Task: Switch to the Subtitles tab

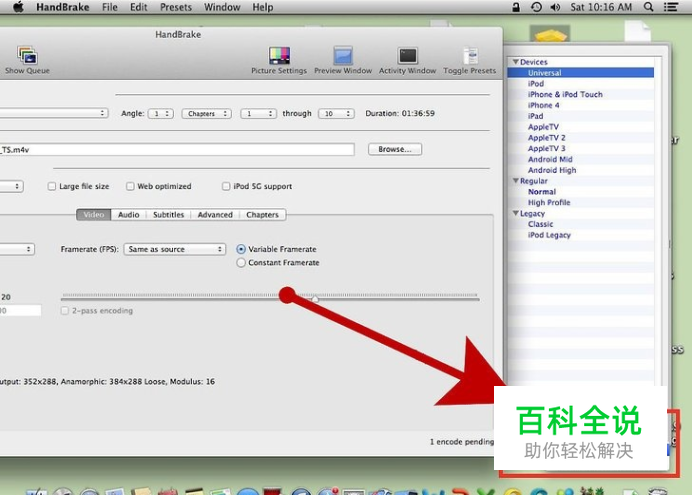Action: pyautogui.click(x=169, y=215)
